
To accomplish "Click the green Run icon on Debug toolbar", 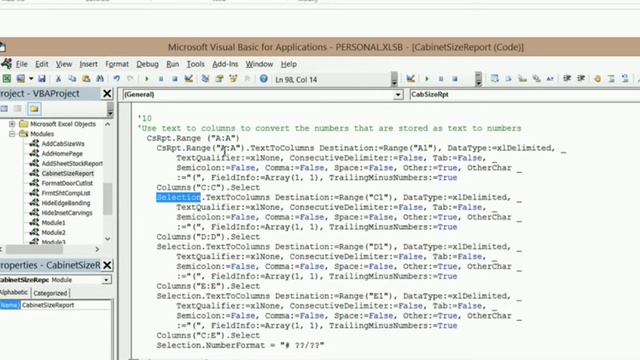I will 427,79.
